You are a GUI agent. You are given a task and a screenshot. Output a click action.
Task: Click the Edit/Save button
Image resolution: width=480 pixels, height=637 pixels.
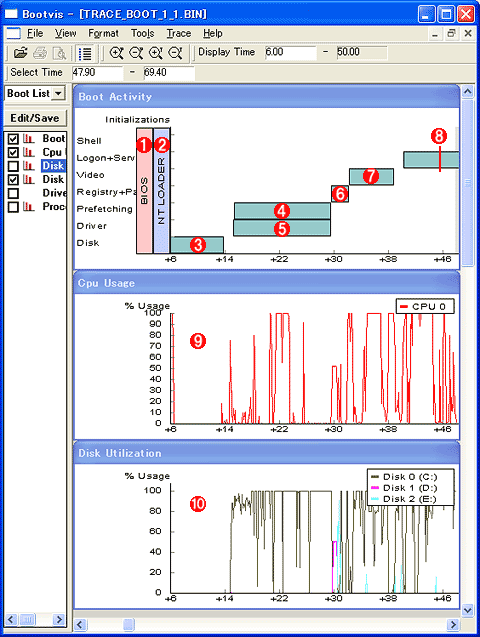point(35,118)
